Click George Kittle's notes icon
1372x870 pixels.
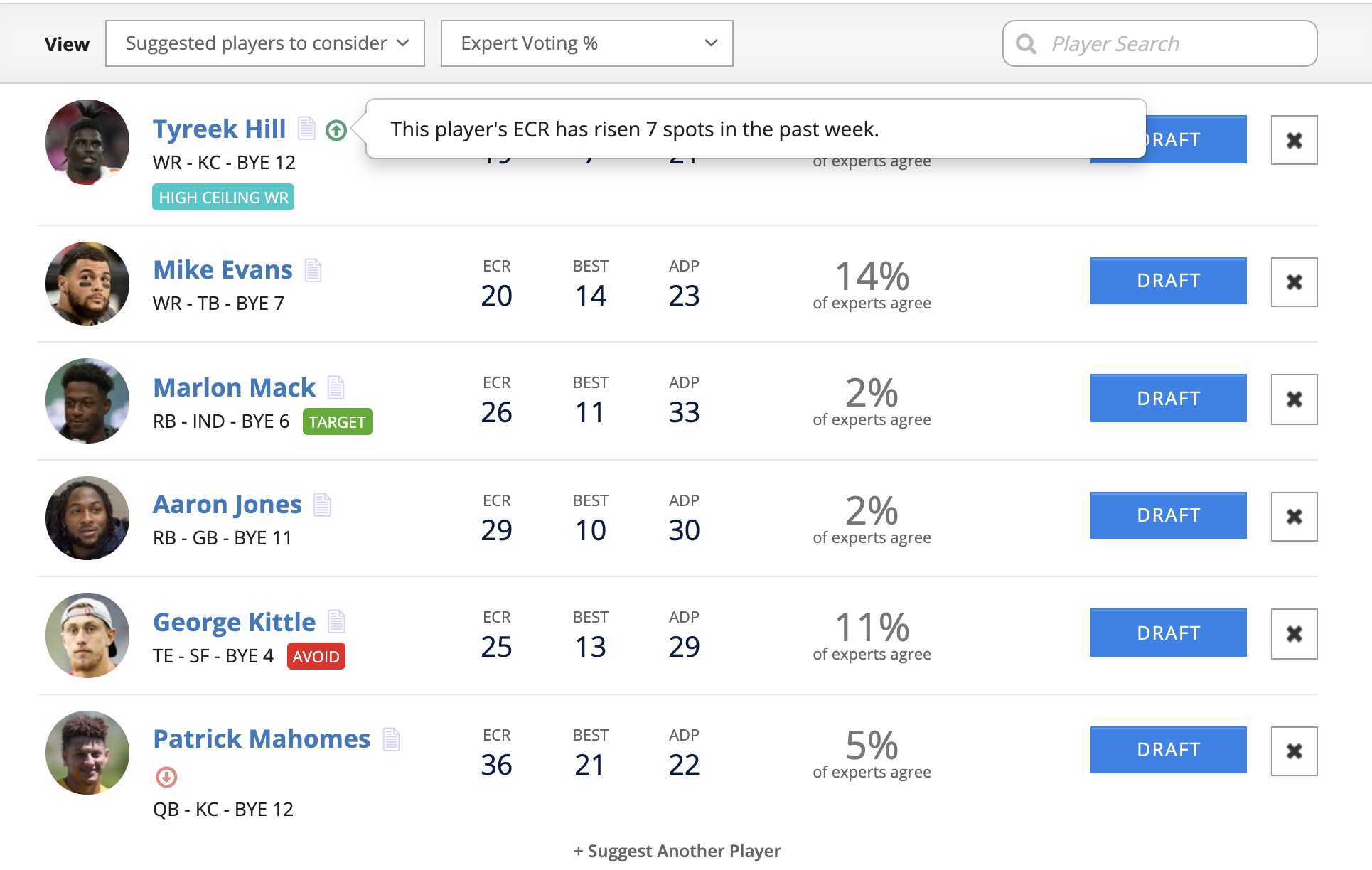[x=336, y=622]
